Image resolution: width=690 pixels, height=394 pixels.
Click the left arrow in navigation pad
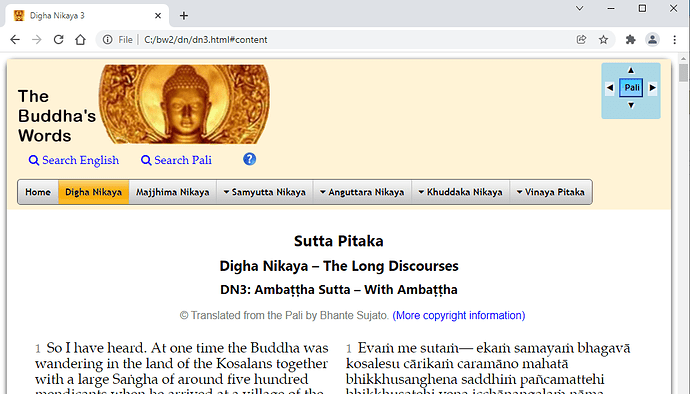[x=609, y=88]
